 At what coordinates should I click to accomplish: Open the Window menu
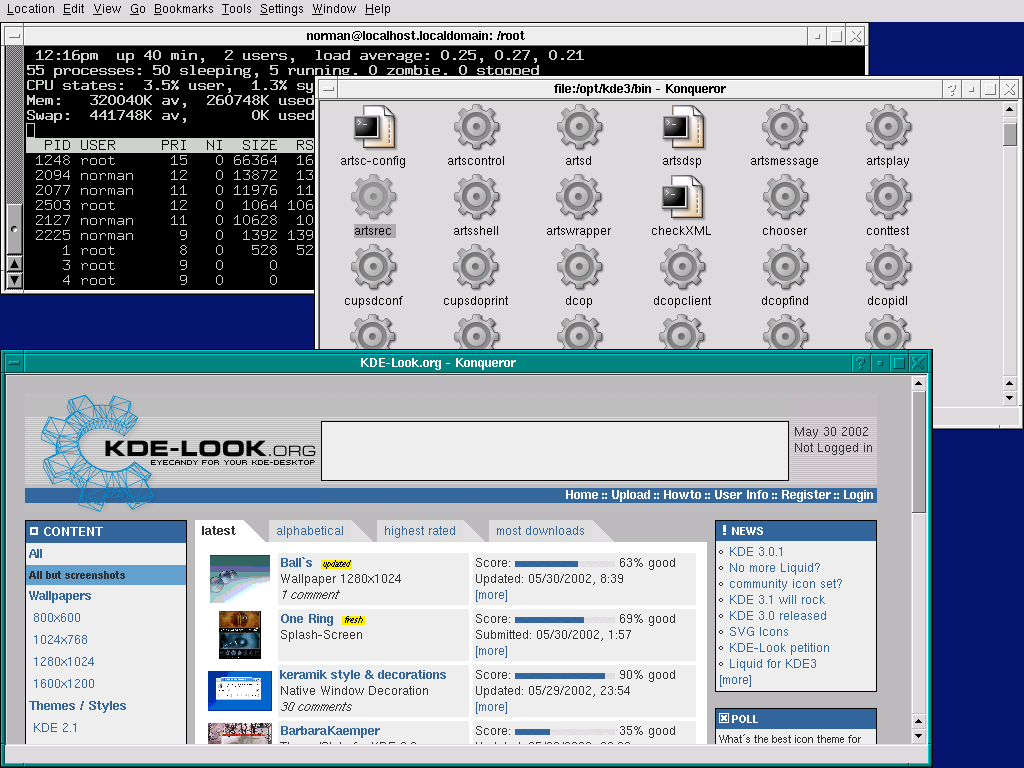334,9
